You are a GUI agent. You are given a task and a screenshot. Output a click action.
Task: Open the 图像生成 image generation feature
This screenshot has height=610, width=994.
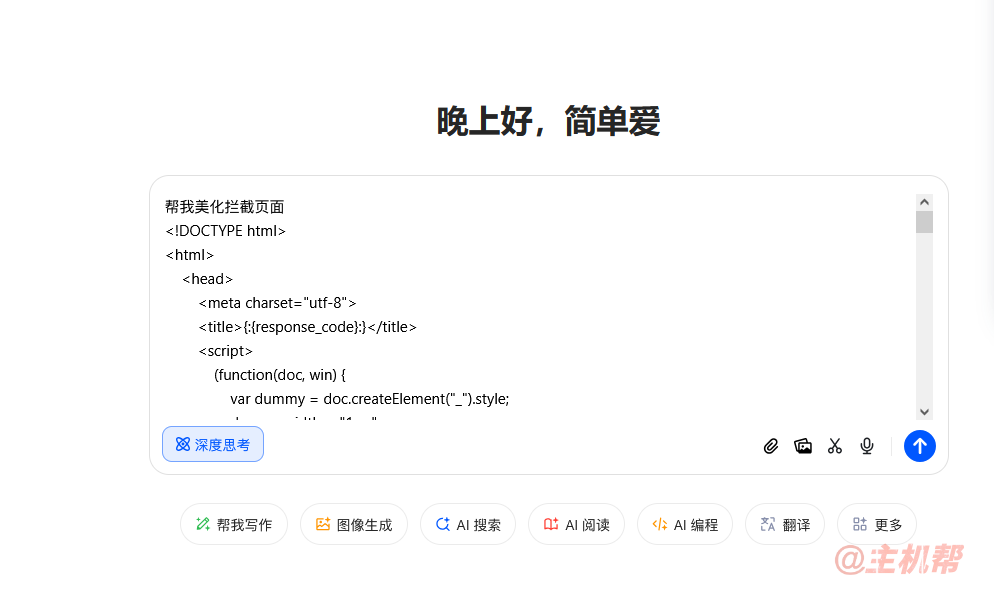(x=354, y=524)
